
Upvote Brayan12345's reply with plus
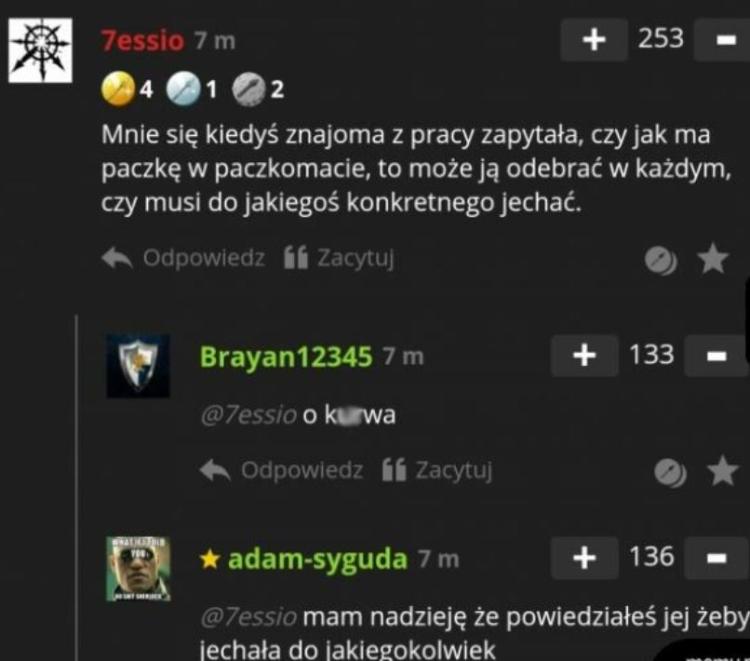click(585, 356)
